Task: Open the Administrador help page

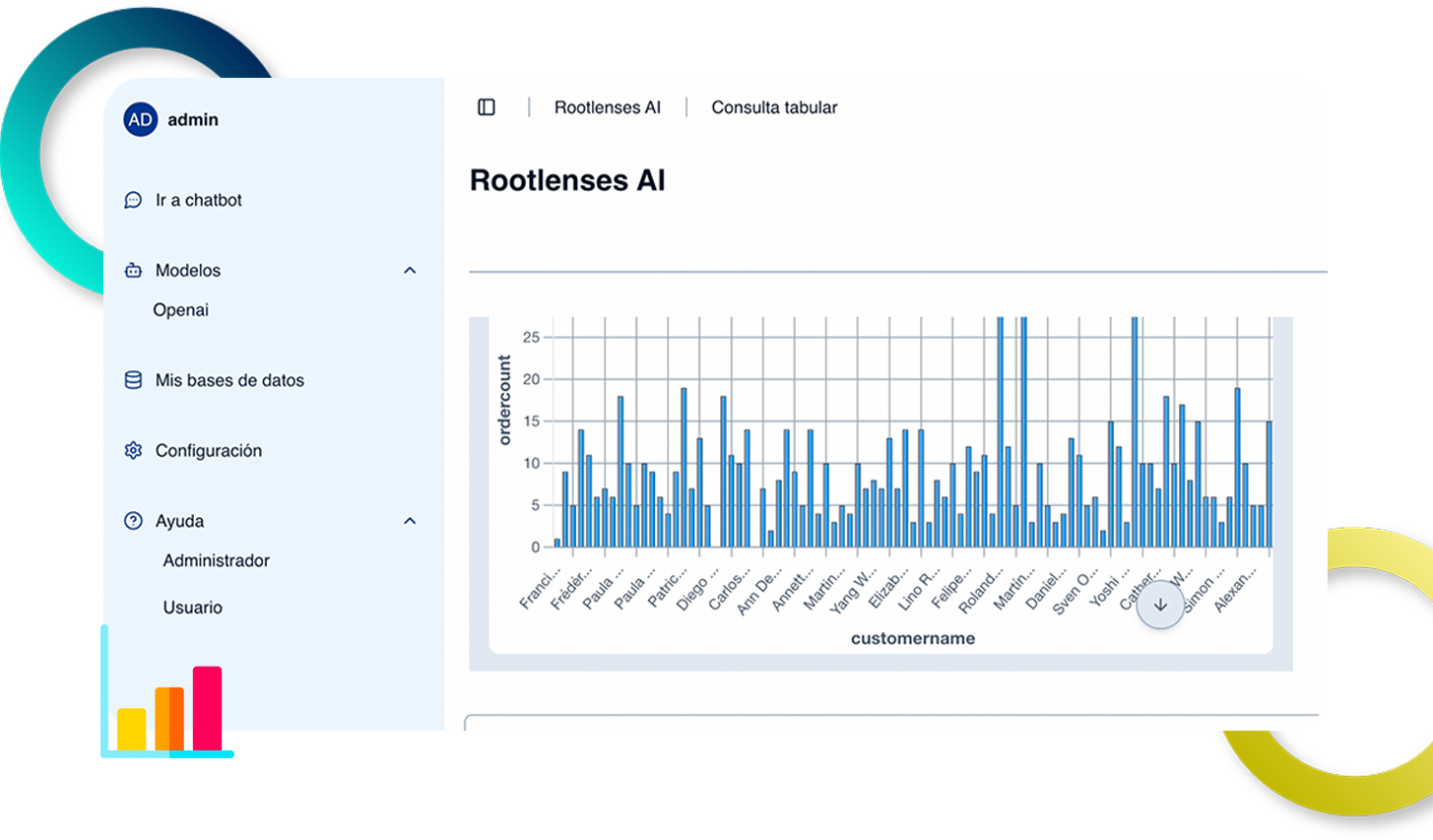Action: pyautogui.click(x=216, y=560)
